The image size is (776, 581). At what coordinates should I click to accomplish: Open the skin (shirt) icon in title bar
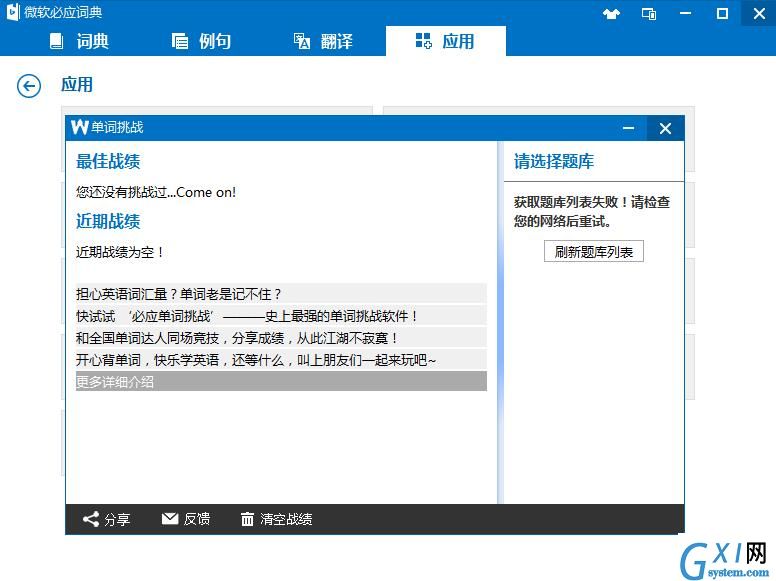[611, 13]
